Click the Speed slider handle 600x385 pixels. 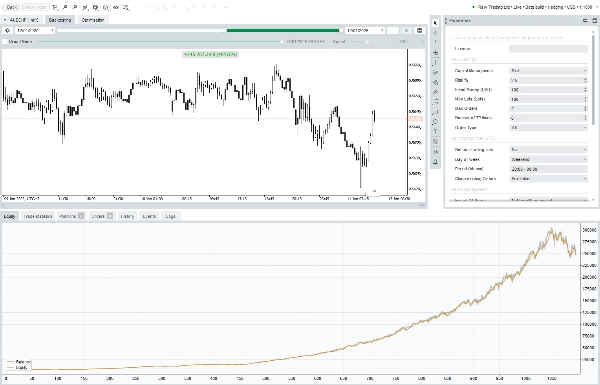[x=367, y=41]
